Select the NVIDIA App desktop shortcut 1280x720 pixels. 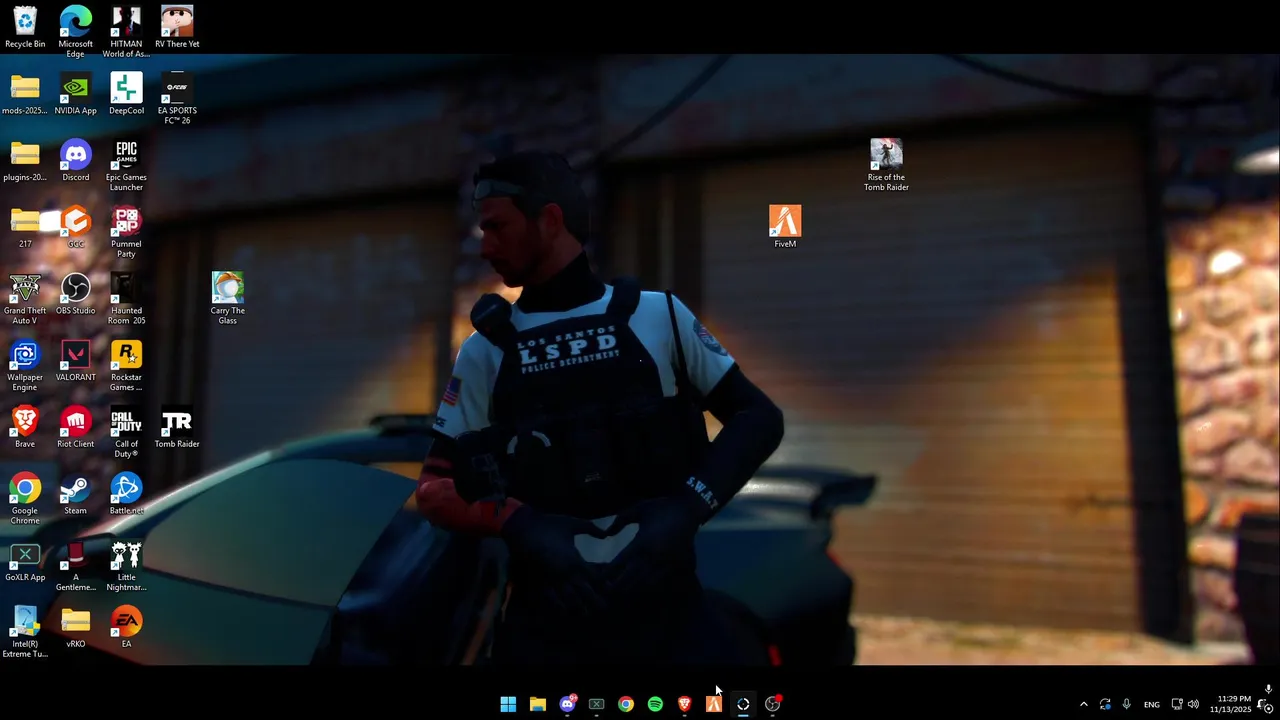tap(76, 94)
